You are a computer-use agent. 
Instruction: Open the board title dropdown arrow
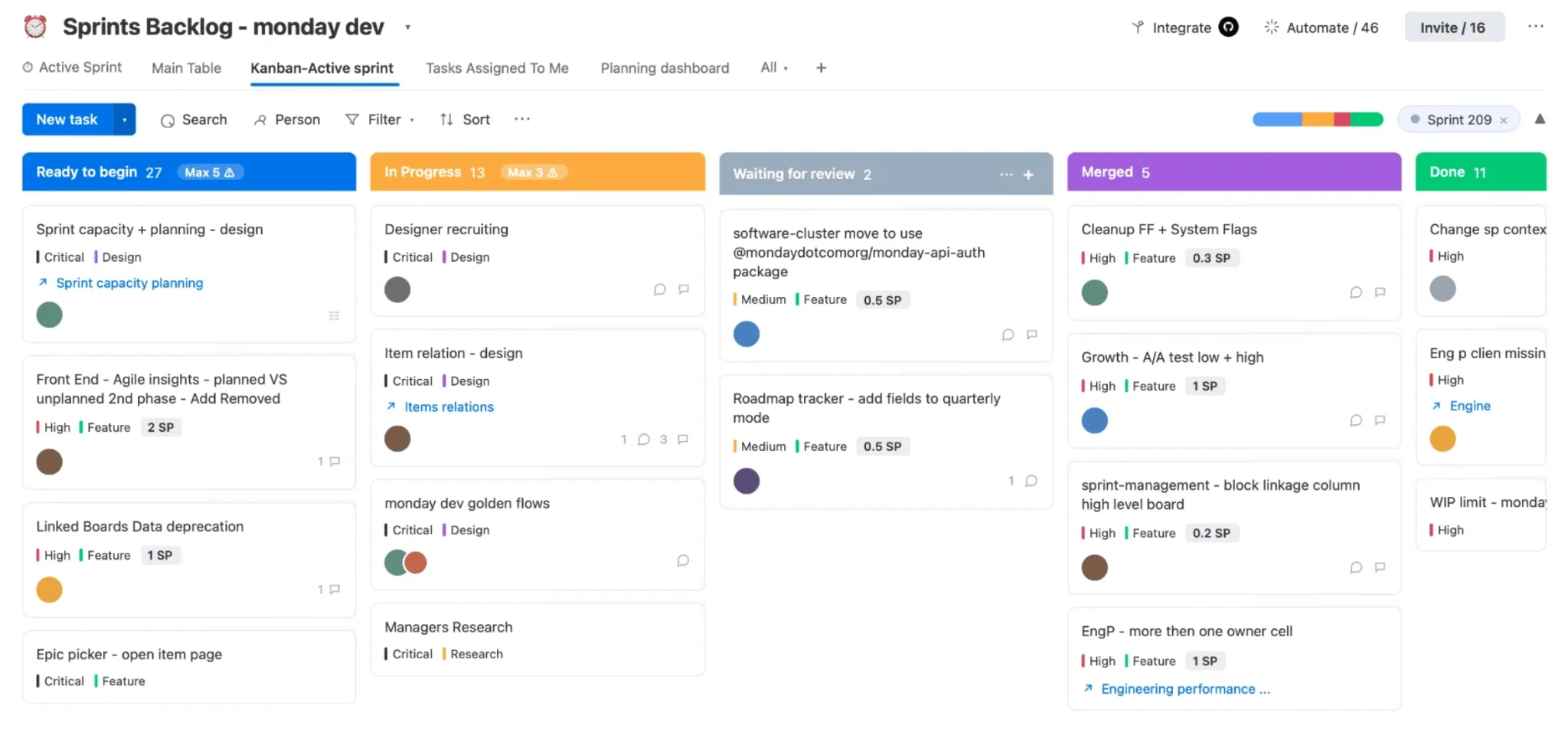point(407,27)
